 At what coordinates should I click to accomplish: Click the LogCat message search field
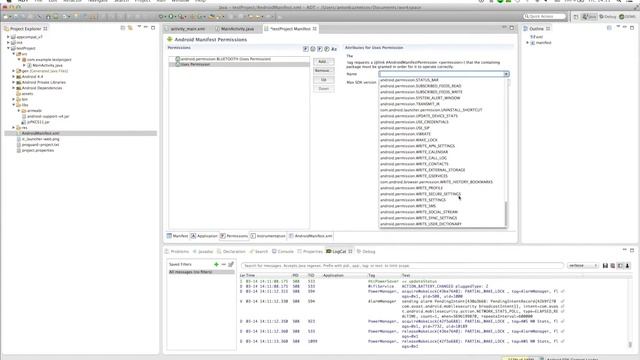[402, 266]
